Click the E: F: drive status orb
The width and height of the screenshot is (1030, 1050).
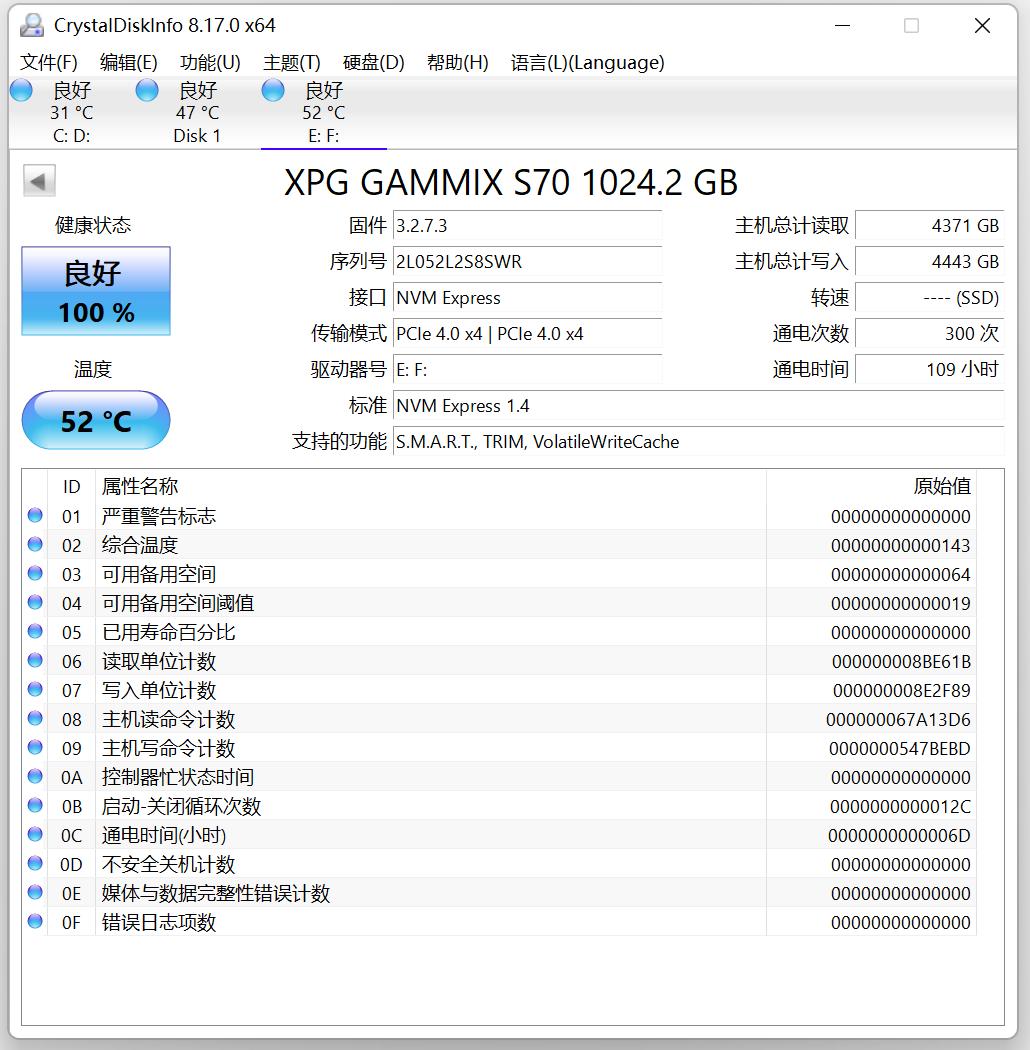point(271,90)
